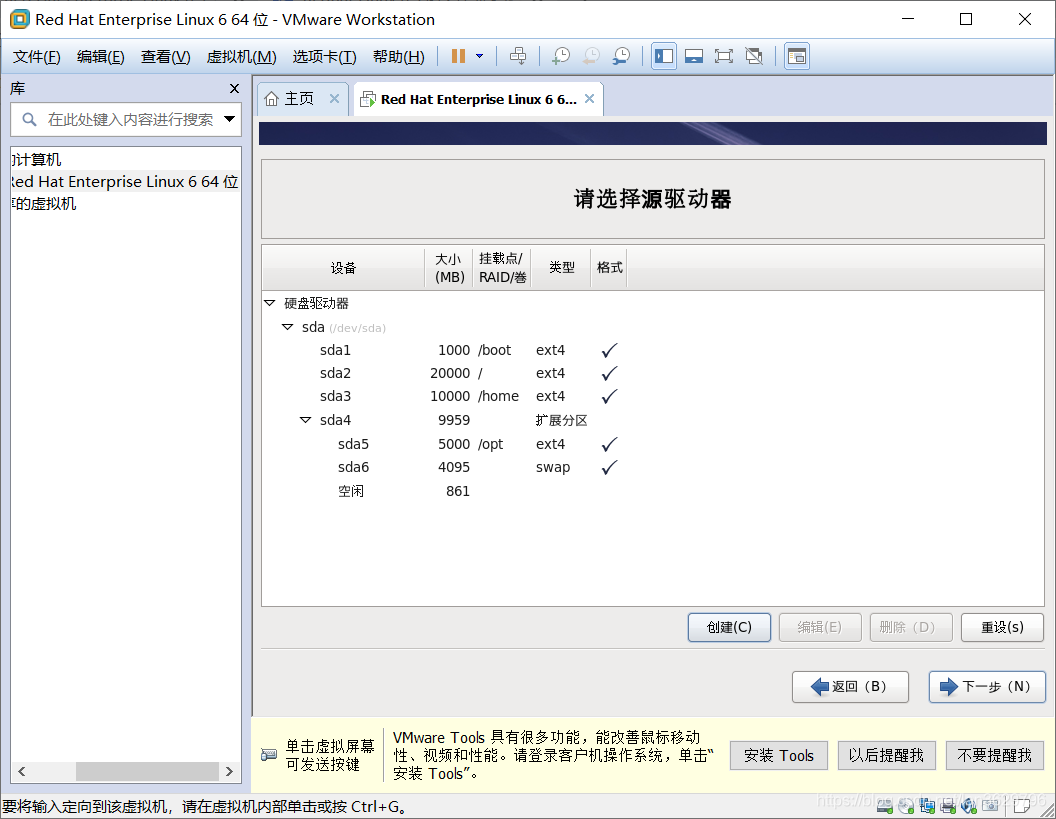Screen dimensions: 1056x819
Task: Select Red Hat Enterprise Linux 6 64 位 in library
Action: (126, 182)
